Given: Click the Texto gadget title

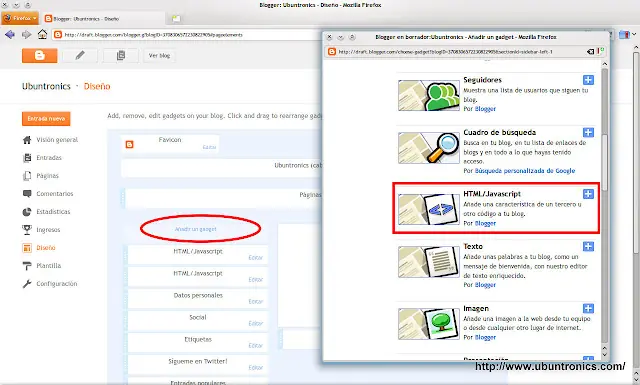Looking at the screenshot, I should [473, 247].
